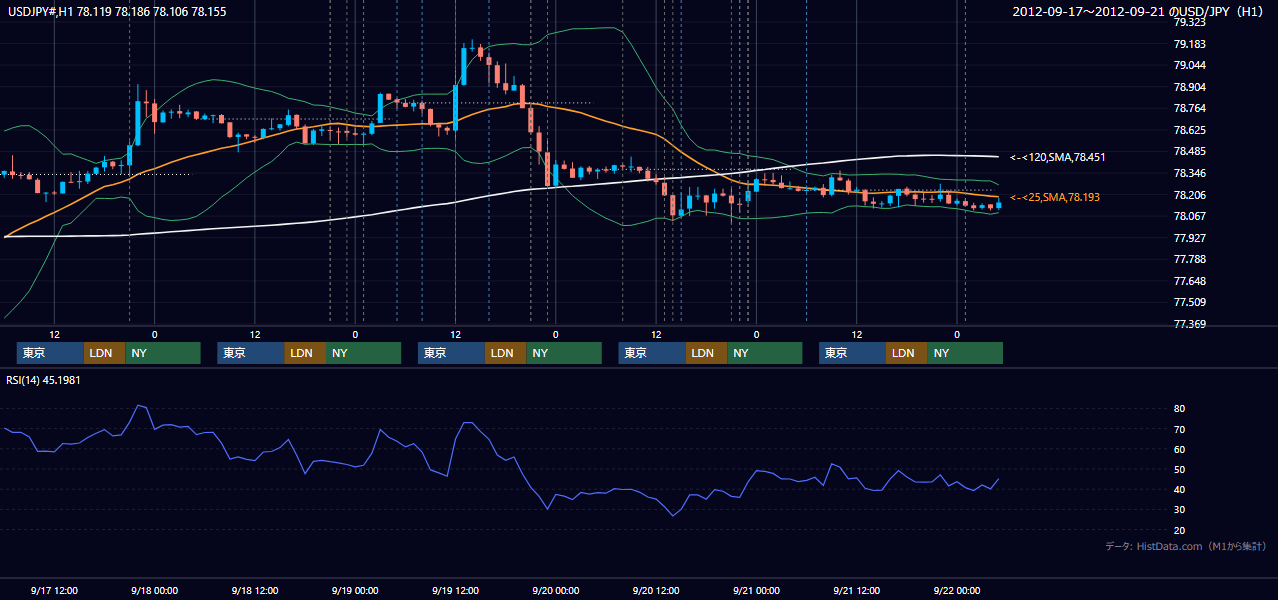Click price axis label 77.927

(1188, 239)
